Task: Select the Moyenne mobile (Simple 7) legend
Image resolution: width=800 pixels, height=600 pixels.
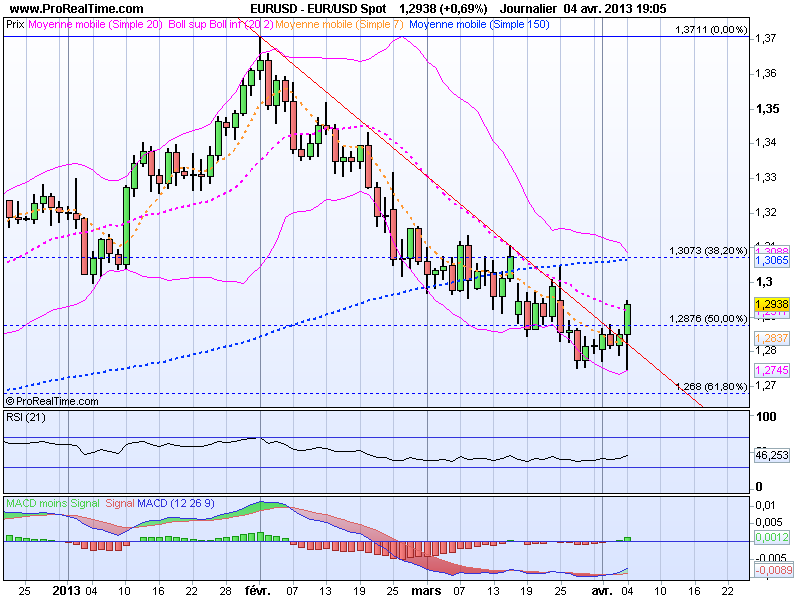Action: point(339,24)
